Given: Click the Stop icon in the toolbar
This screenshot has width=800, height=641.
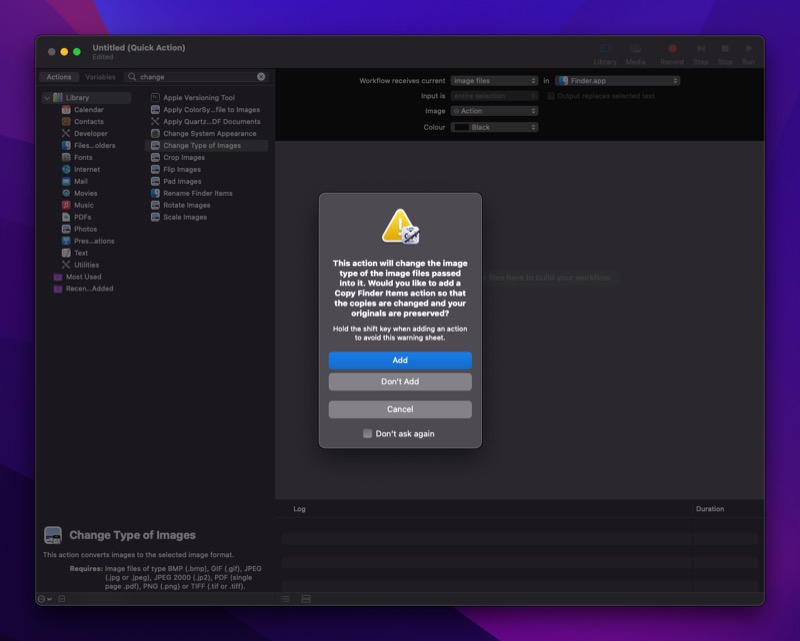Looking at the screenshot, I should click(x=723, y=50).
